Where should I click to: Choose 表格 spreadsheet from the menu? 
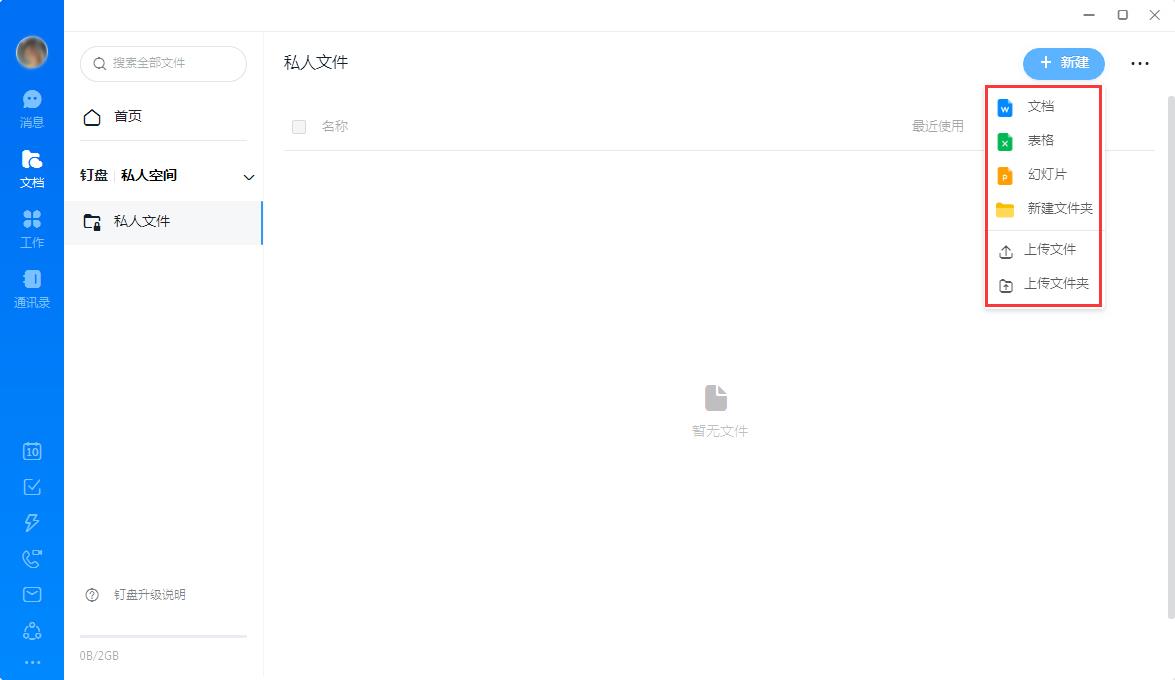[1043, 140]
